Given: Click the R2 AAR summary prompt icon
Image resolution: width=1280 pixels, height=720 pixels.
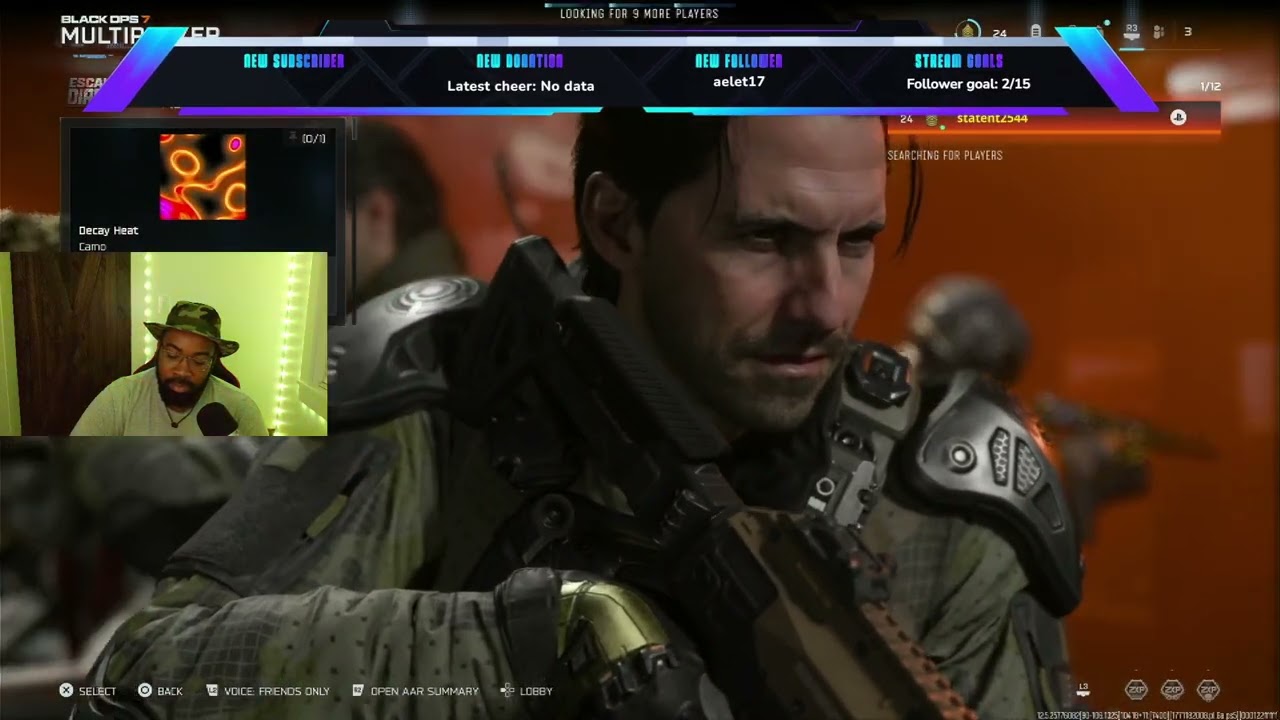Looking at the screenshot, I should 358,691.
